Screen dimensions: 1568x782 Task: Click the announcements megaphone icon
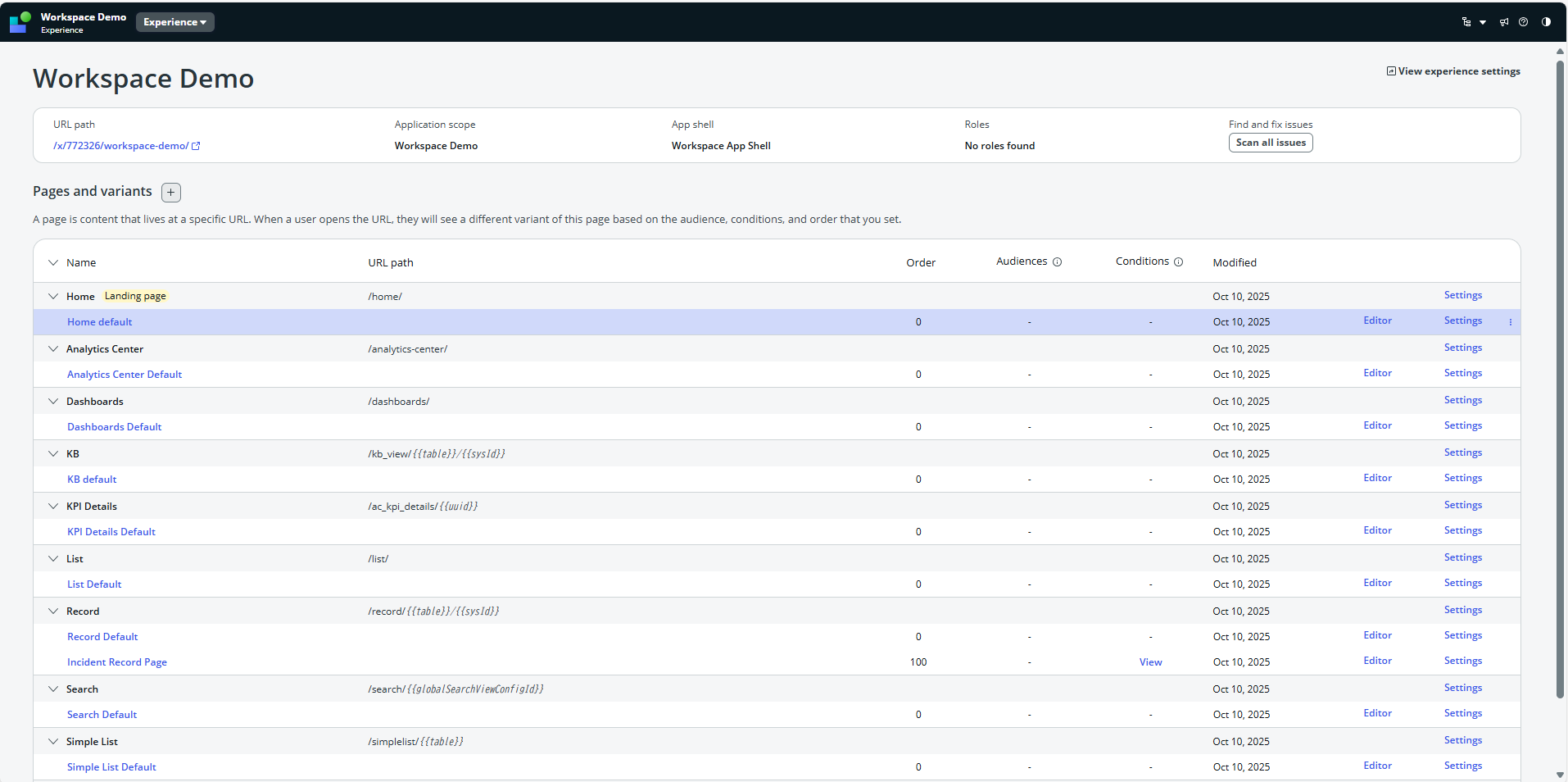click(1504, 22)
